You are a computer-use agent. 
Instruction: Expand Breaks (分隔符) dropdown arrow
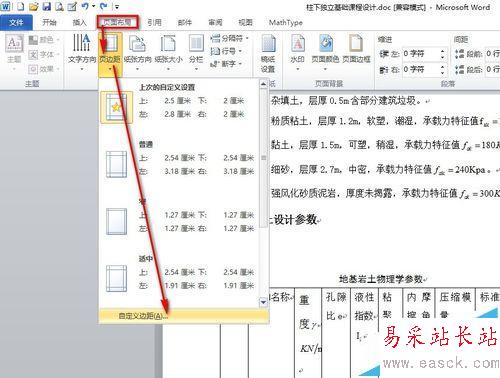247,38
